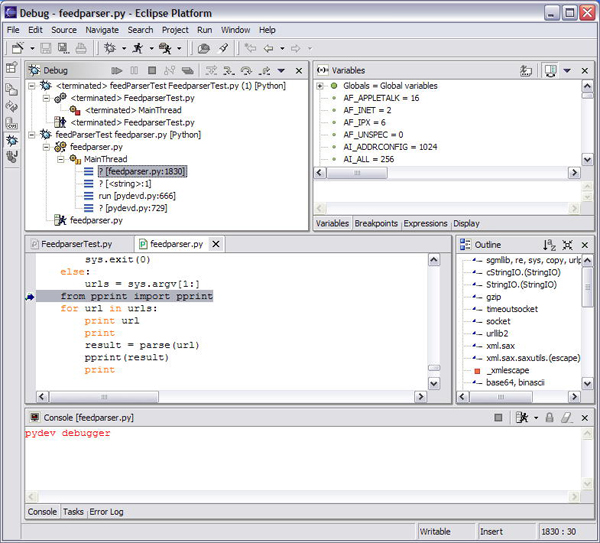
Task: Open the Debug view menu dropdown arrow
Action: click(x=281, y=70)
